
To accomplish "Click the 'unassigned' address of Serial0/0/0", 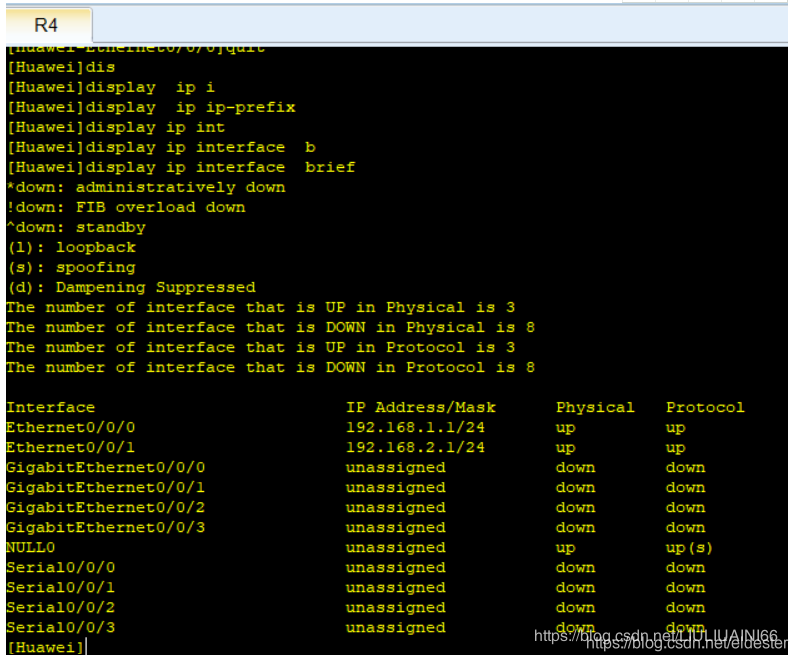I will coord(396,568).
